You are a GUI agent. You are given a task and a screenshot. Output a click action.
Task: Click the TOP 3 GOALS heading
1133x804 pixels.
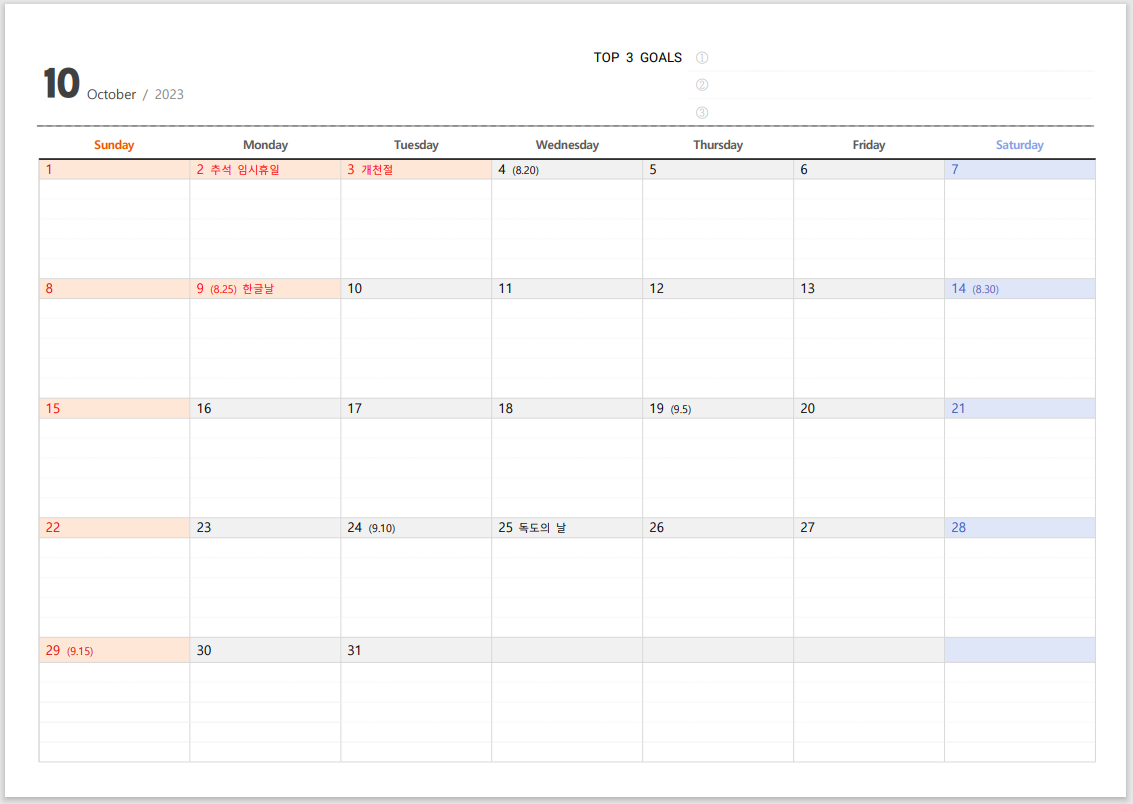click(x=637, y=58)
